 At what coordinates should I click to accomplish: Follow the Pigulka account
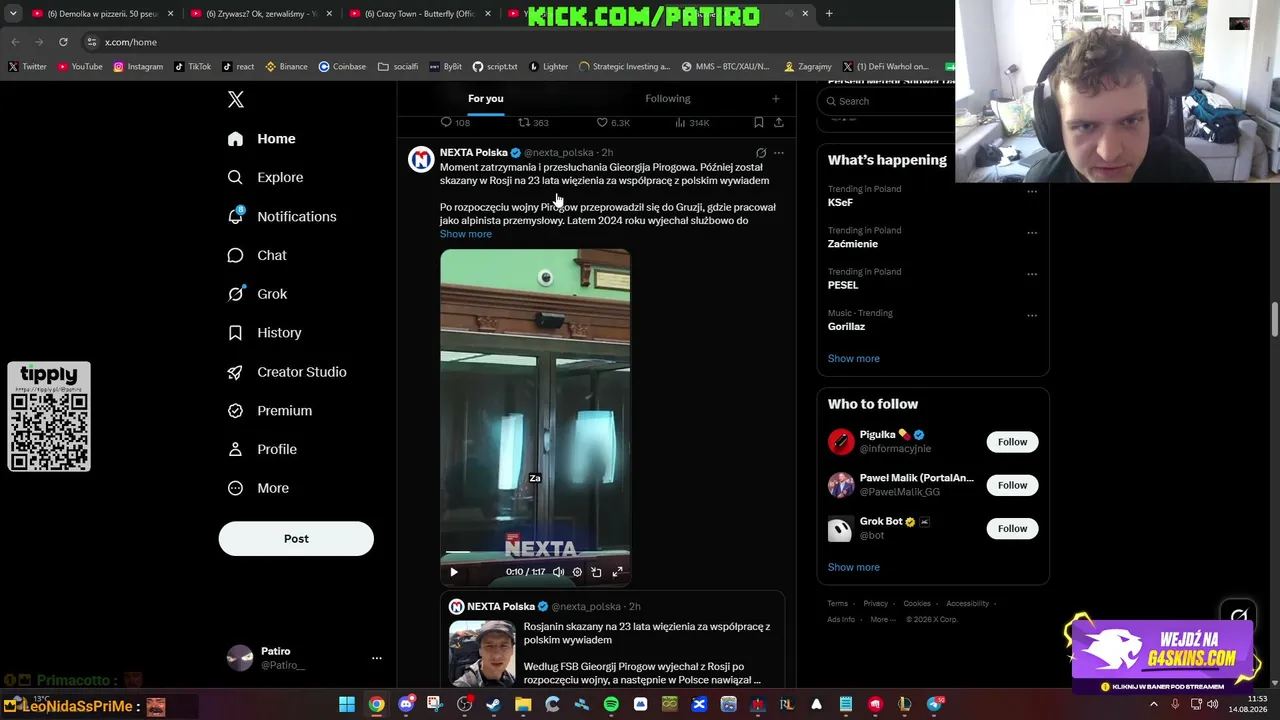point(1012,442)
